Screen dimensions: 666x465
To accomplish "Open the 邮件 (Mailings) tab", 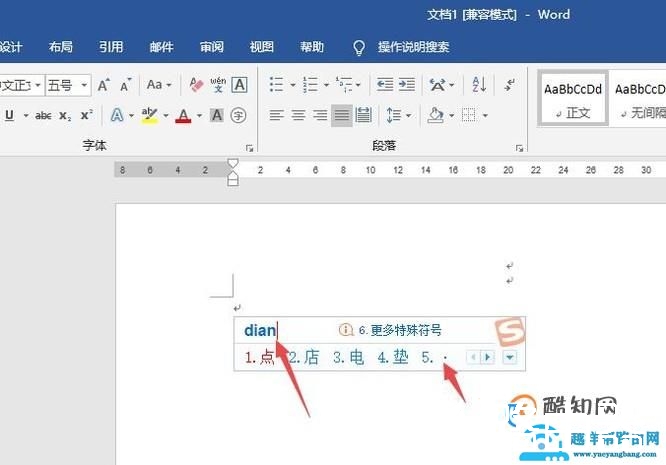I will 161,47.
